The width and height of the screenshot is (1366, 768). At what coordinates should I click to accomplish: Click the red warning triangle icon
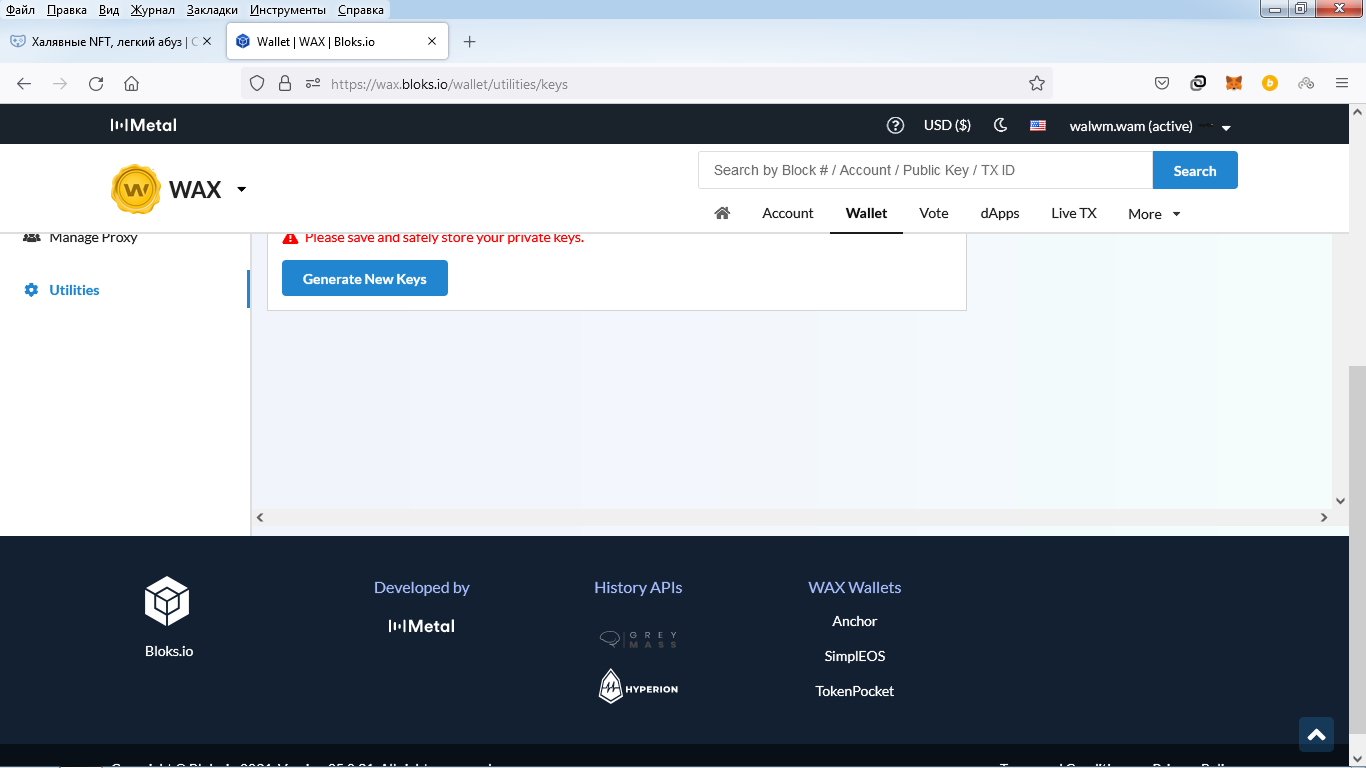click(x=290, y=238)
